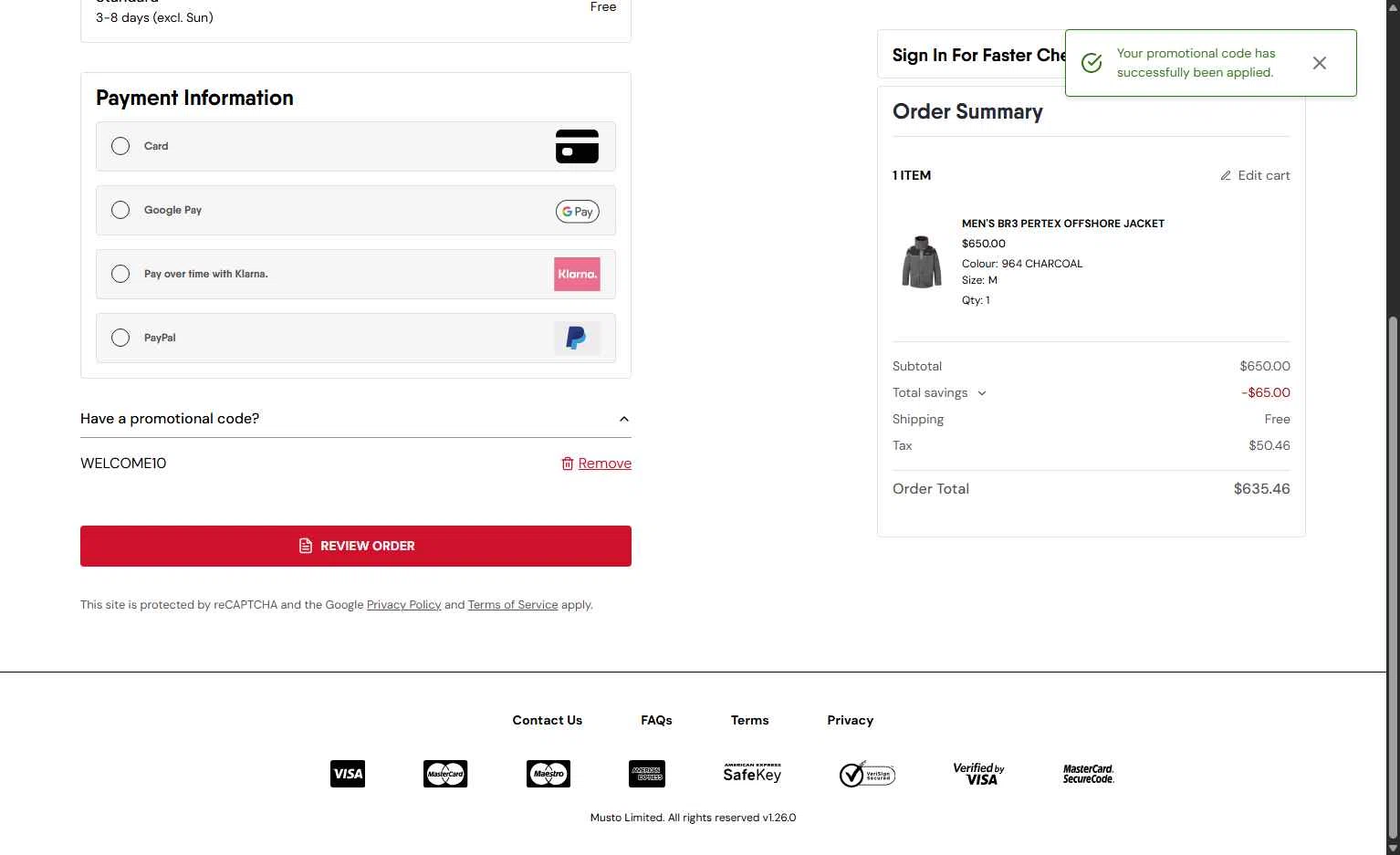Click the Order Total amount $635.46
This screenshot has height=855, width=1400.
click(x=1262, y=489)
